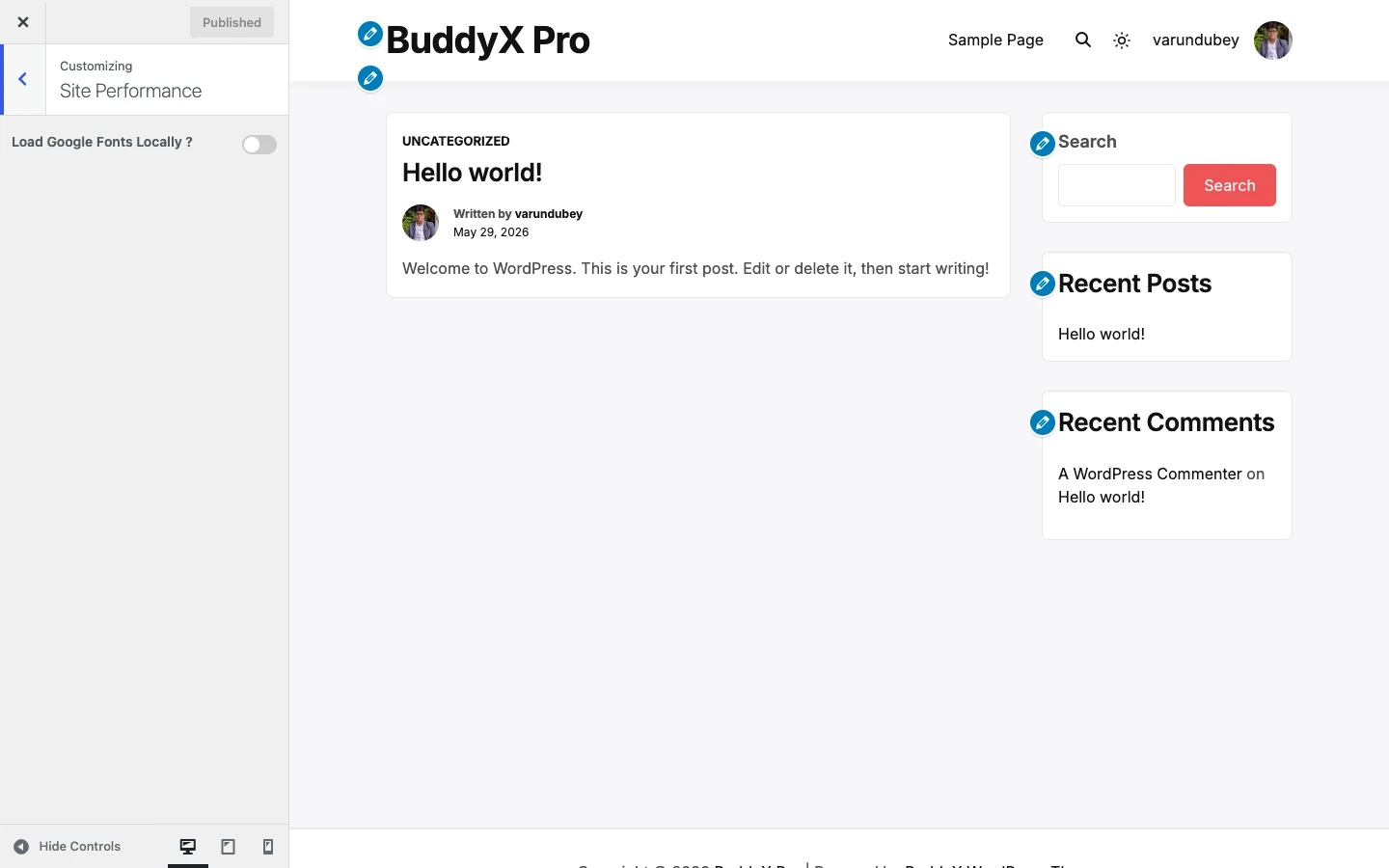The image size is (1389, 868).
Task: Edit Recent Comments widget via pencil icon
Action: click(x=1043, y=422)
